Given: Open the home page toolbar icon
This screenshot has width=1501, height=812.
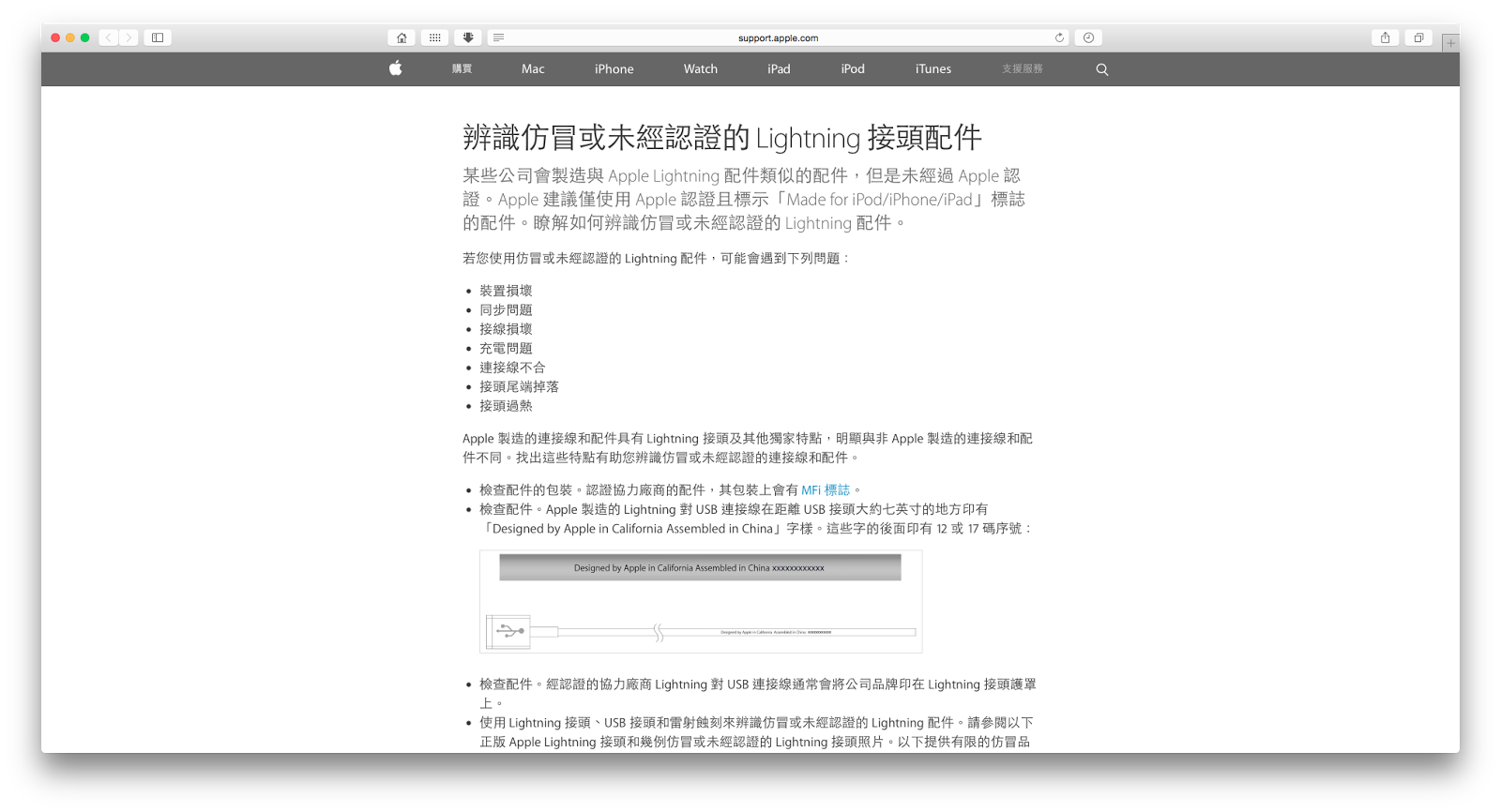Looking at the screenshot, I should (402, 38).
